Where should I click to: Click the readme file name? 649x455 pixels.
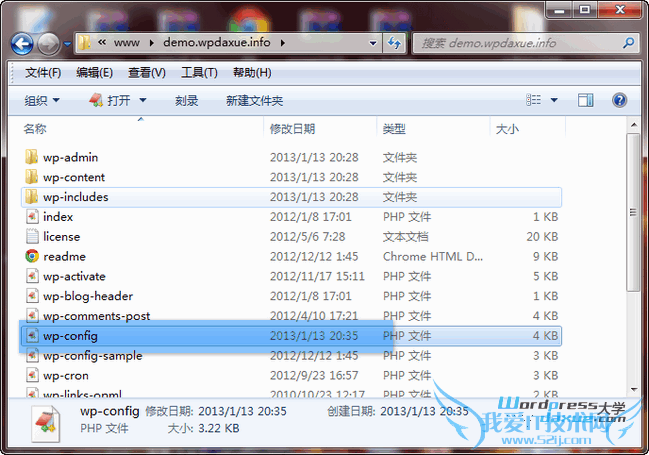tap(65, 257)
